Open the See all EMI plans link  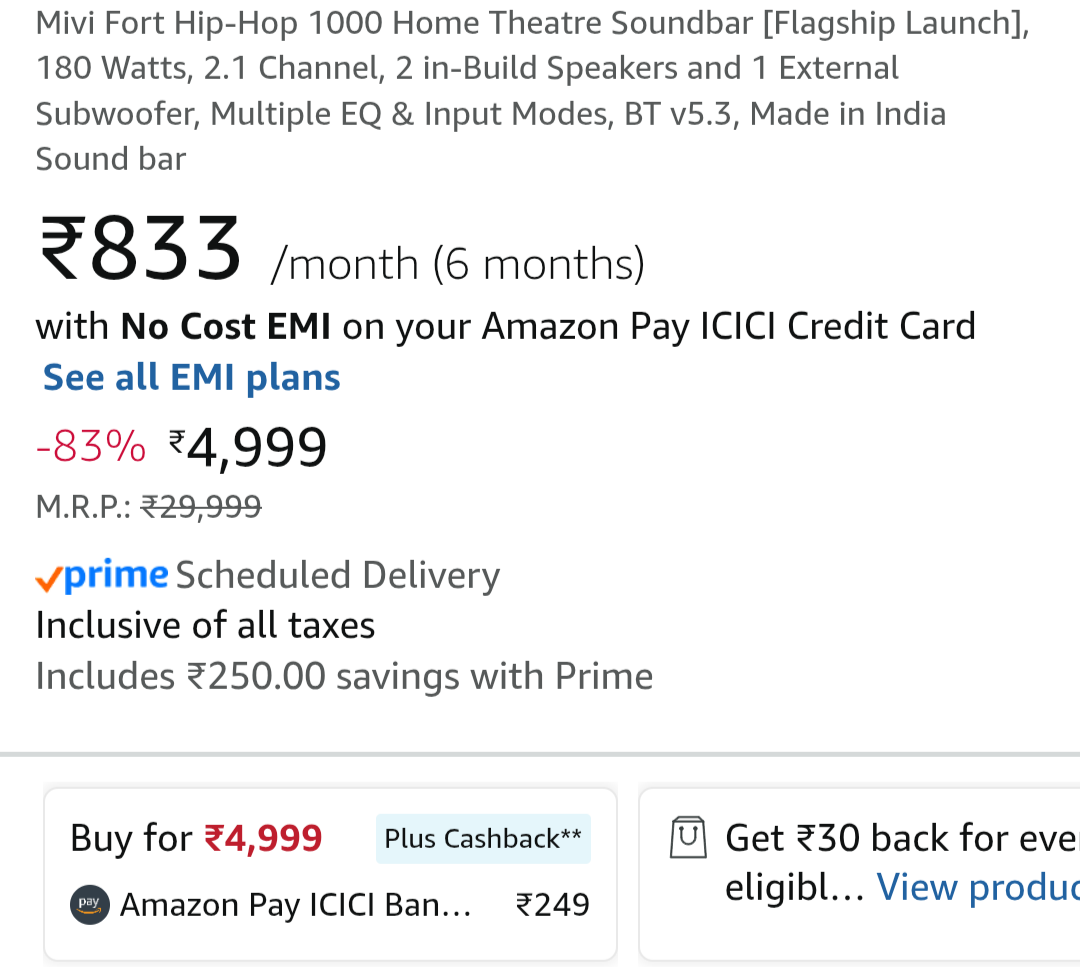click(191, 378)
